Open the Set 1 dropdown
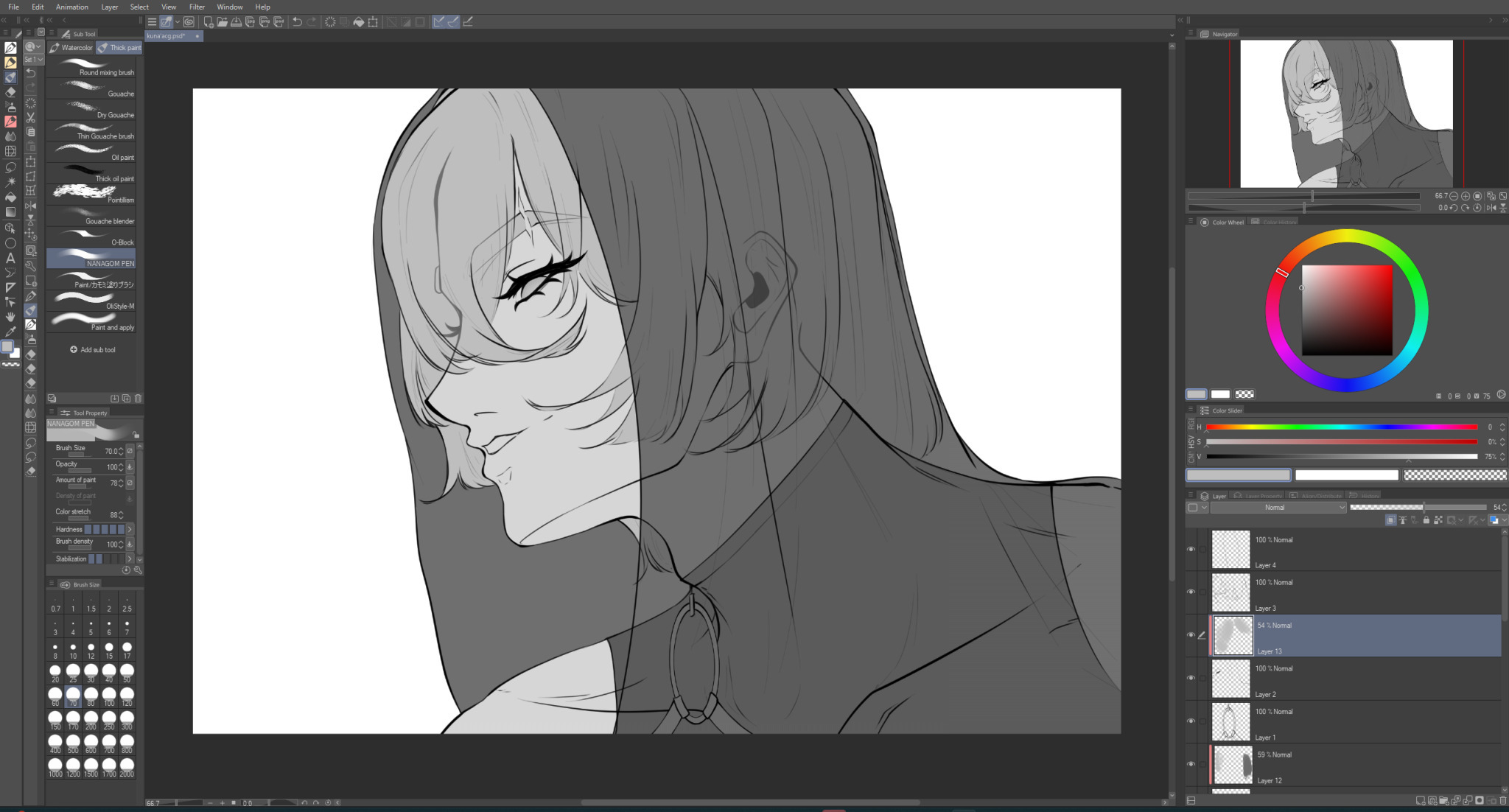The image size is (1509, 812). pyautogui.click(x=33, y=59)
